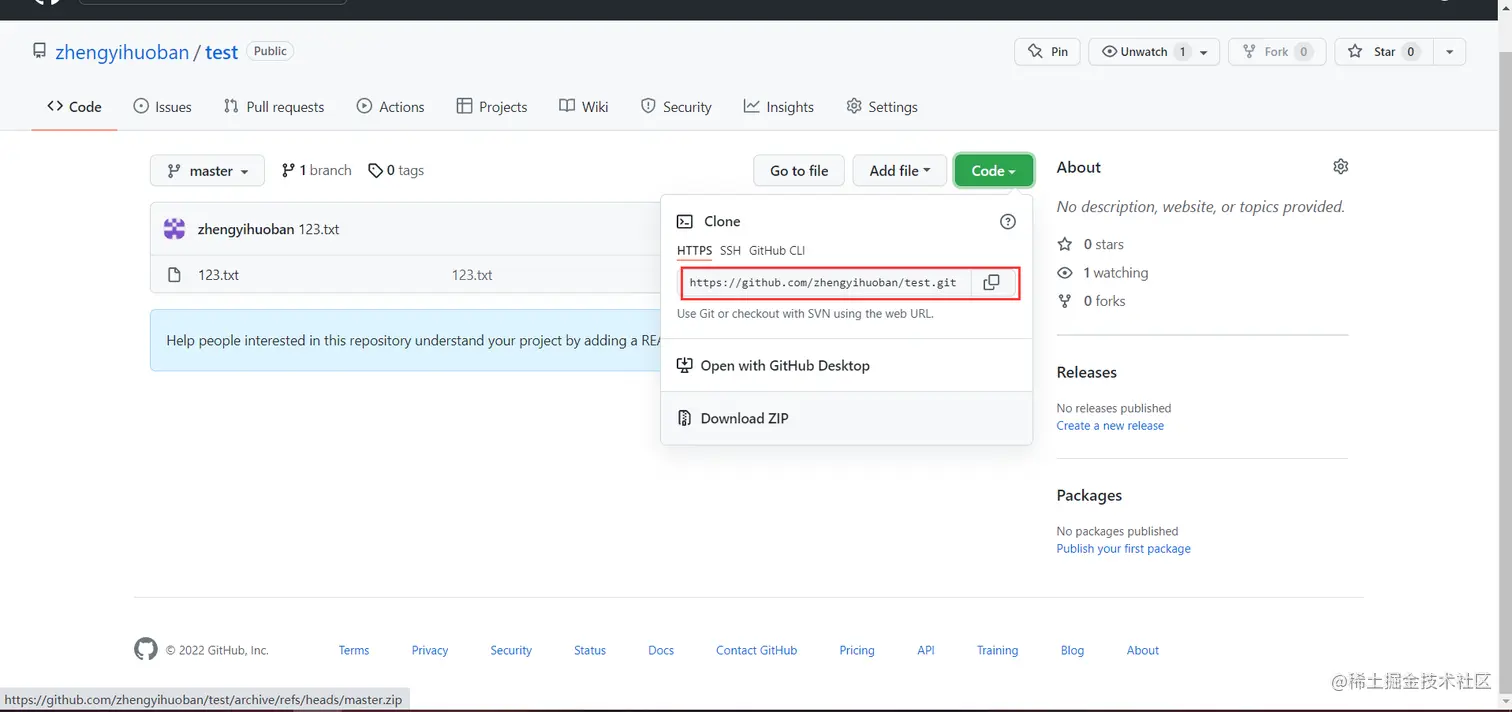1512x712 pixels.
Task: Open repository About settings gear
Action: coord(1341,167)
